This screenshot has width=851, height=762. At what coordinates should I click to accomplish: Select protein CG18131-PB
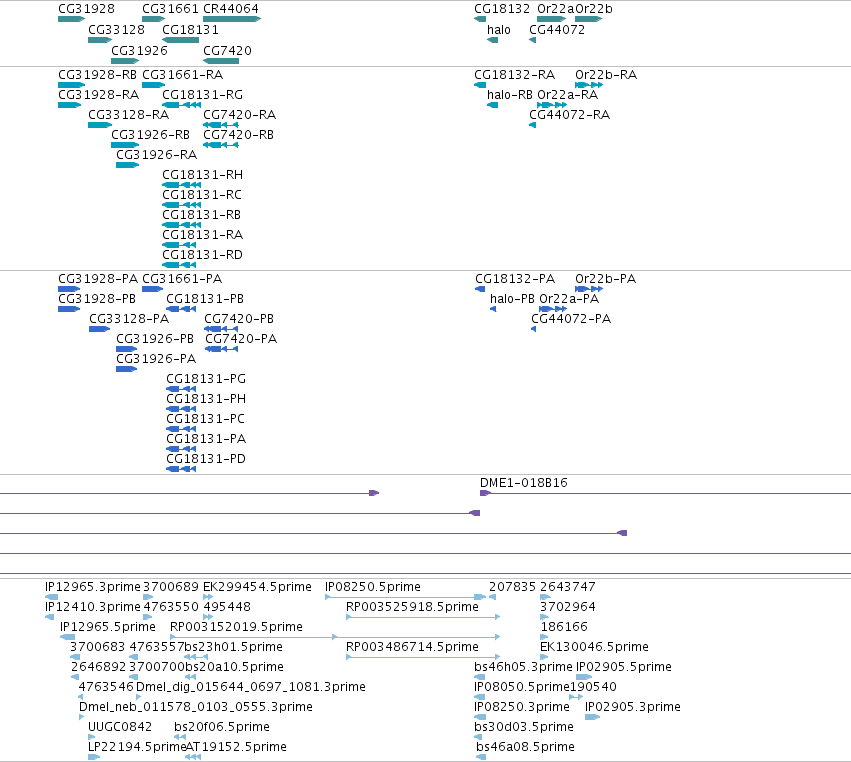[x=205, y=299]
